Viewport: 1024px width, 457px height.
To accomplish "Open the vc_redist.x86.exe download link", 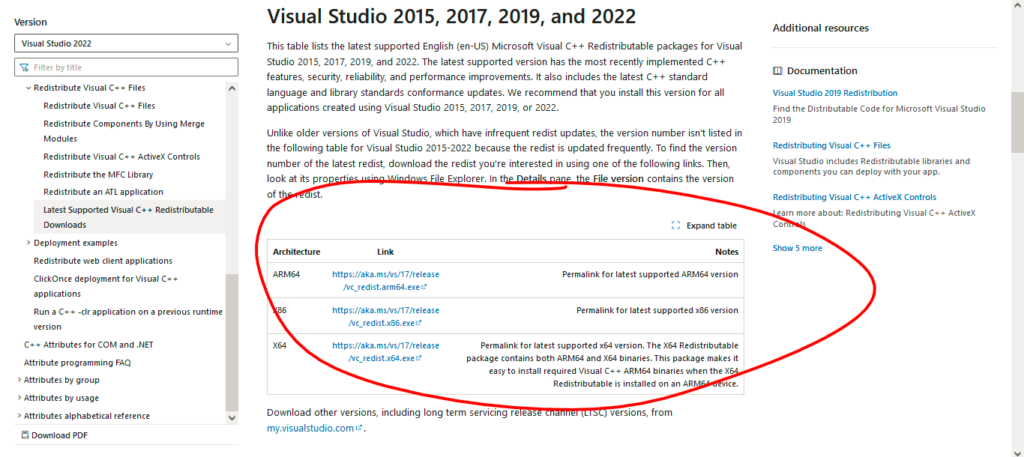I will [x=385, y=316].
